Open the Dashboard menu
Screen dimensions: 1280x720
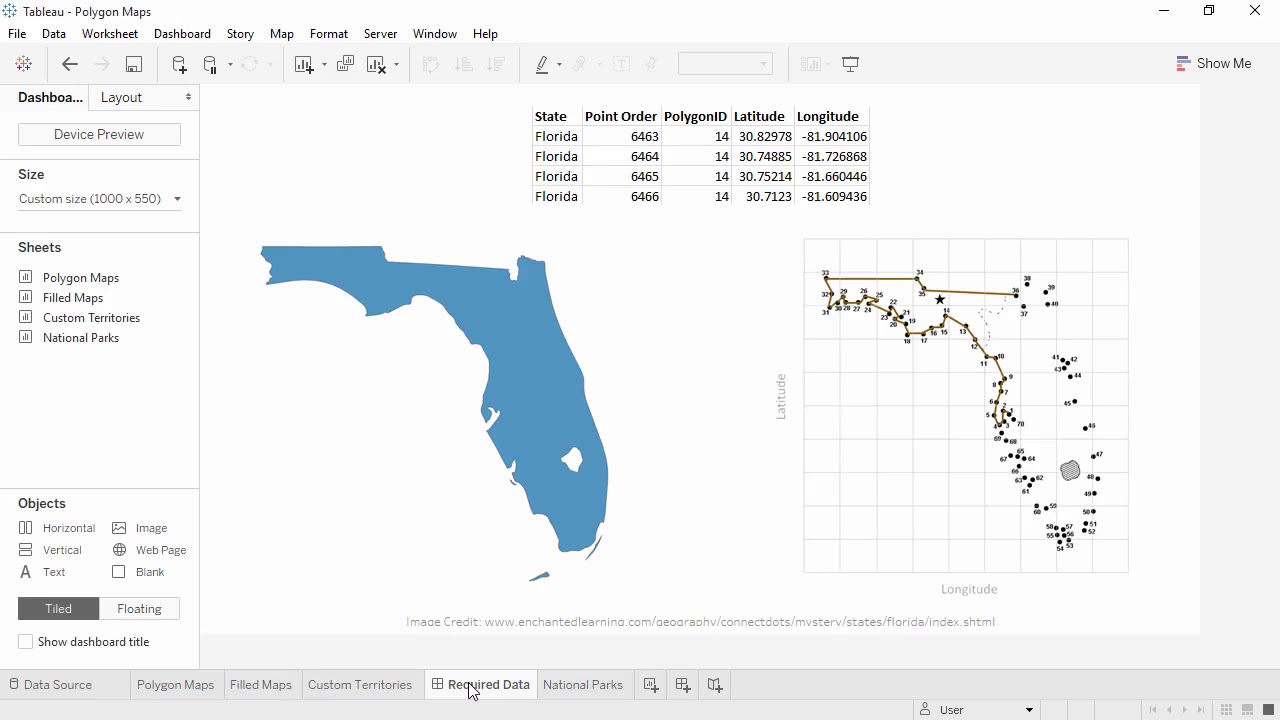click(x=182, y=34)
